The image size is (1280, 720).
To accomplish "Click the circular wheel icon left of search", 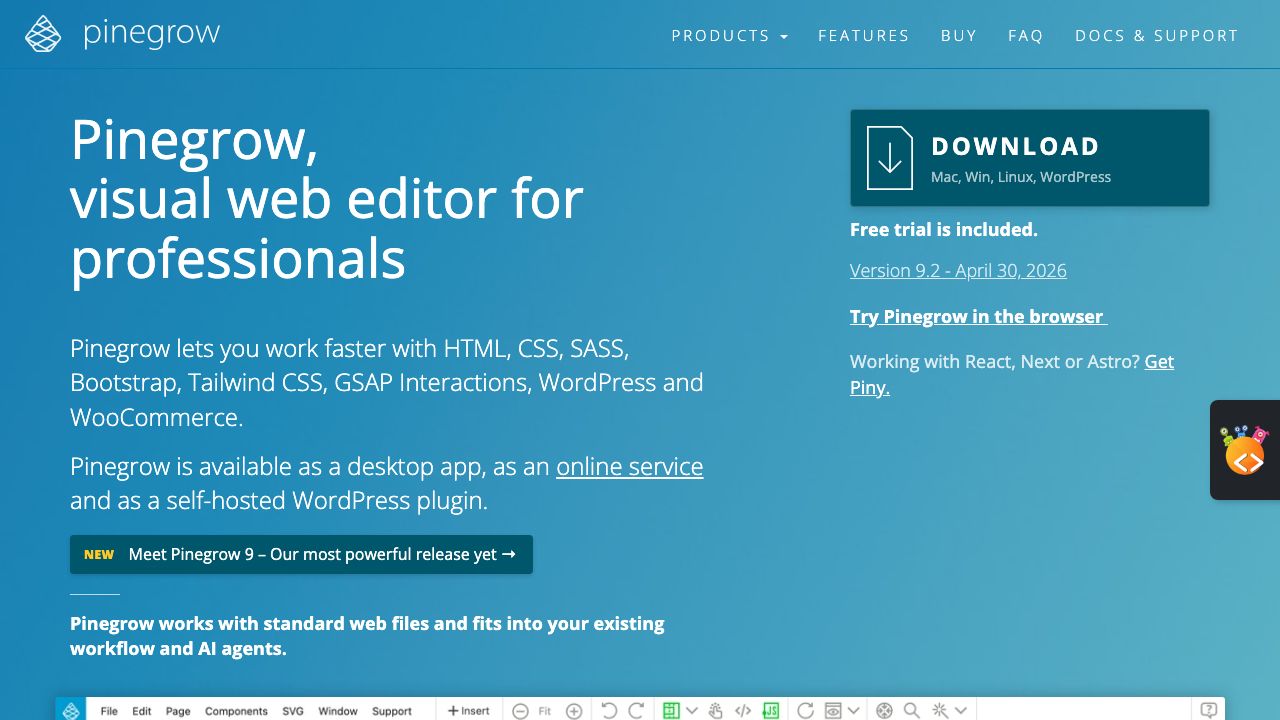I will pos(884,711).
